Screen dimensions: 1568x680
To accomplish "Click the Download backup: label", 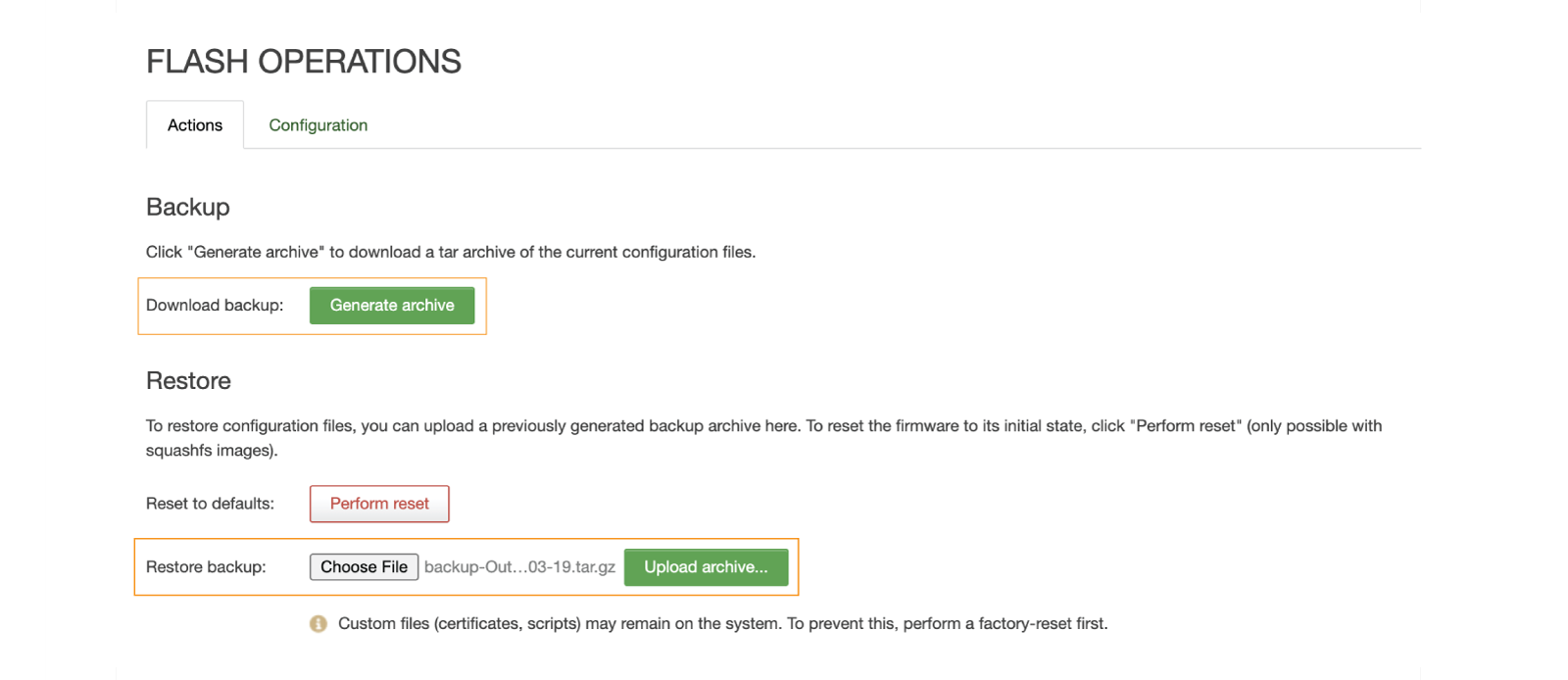I will 214,306.
